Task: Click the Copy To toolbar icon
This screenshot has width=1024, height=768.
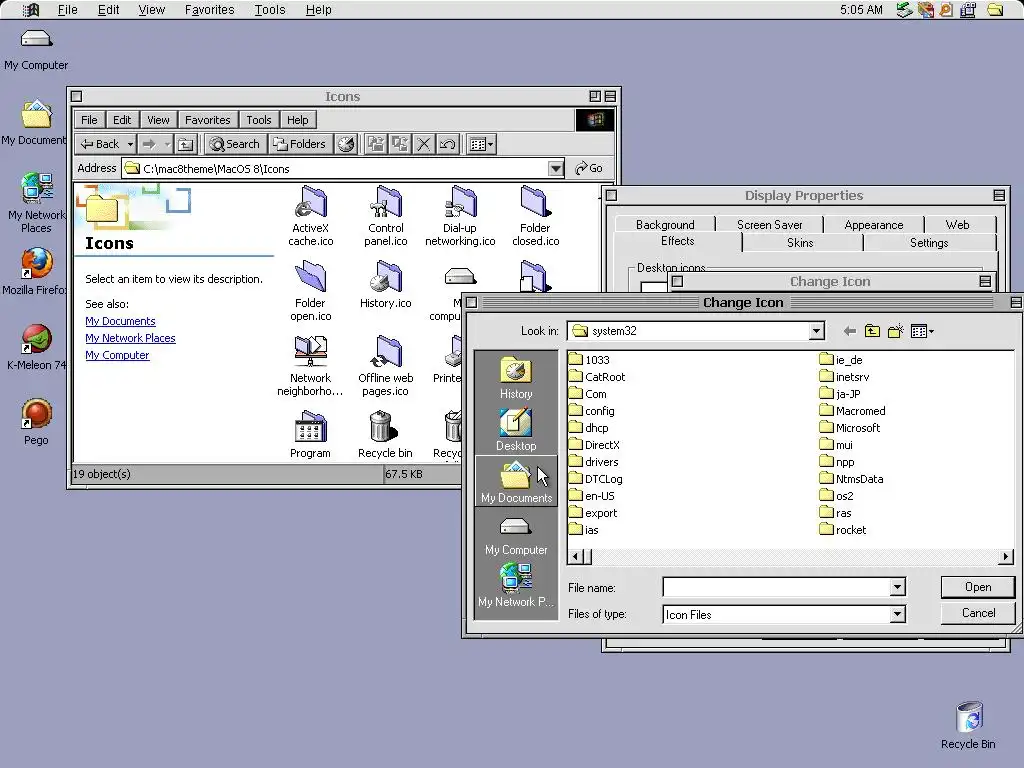Action: coord(400,144)
